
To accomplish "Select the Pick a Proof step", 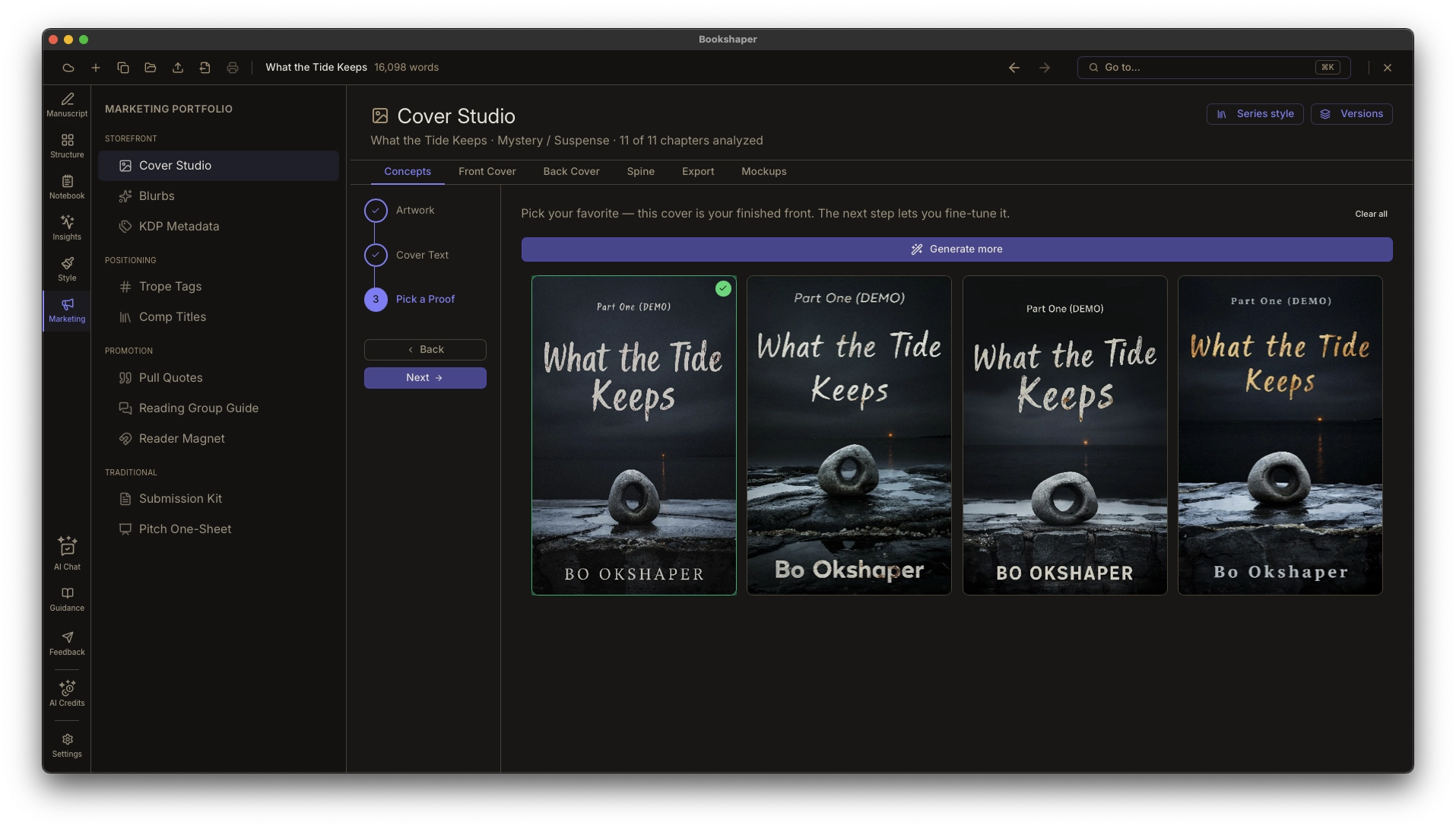I will 410,300.
